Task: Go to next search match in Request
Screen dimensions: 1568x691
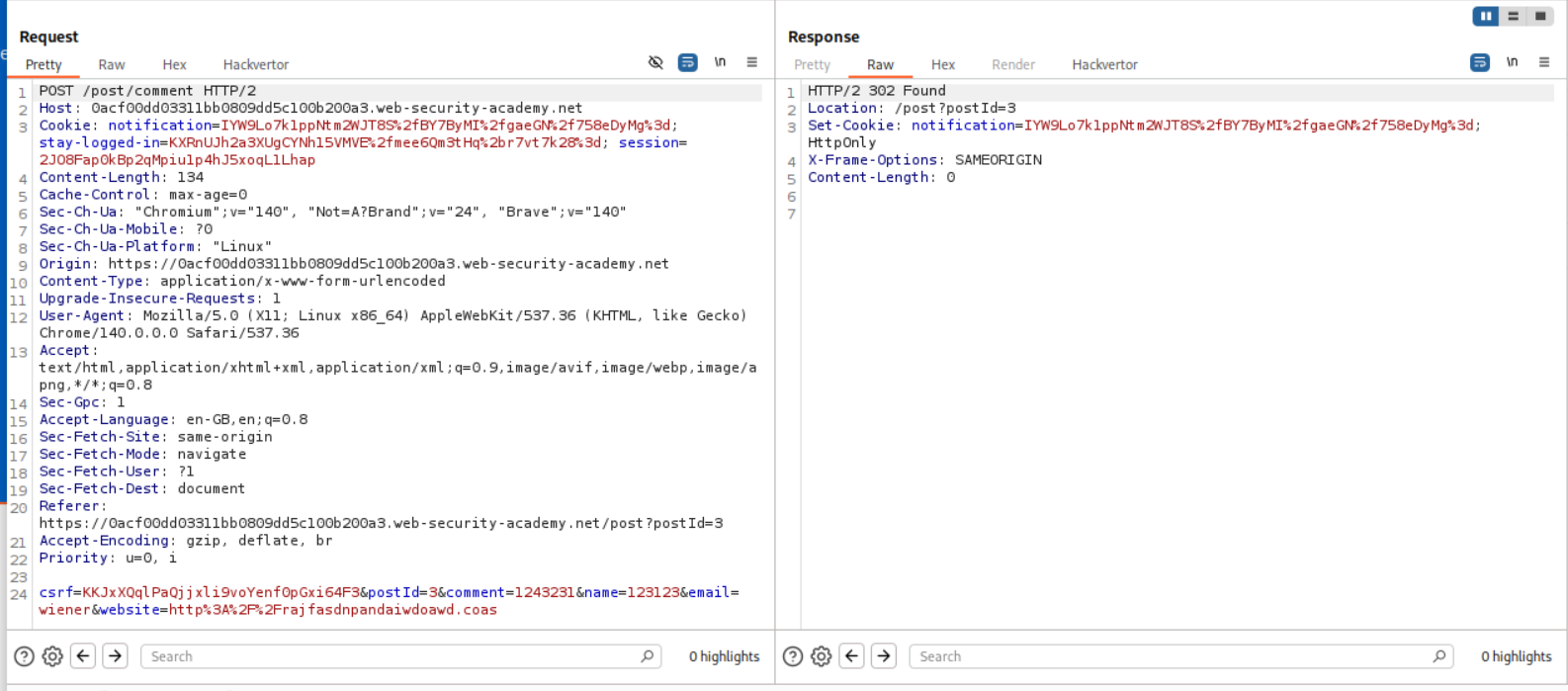Action: tap(116, 655)
